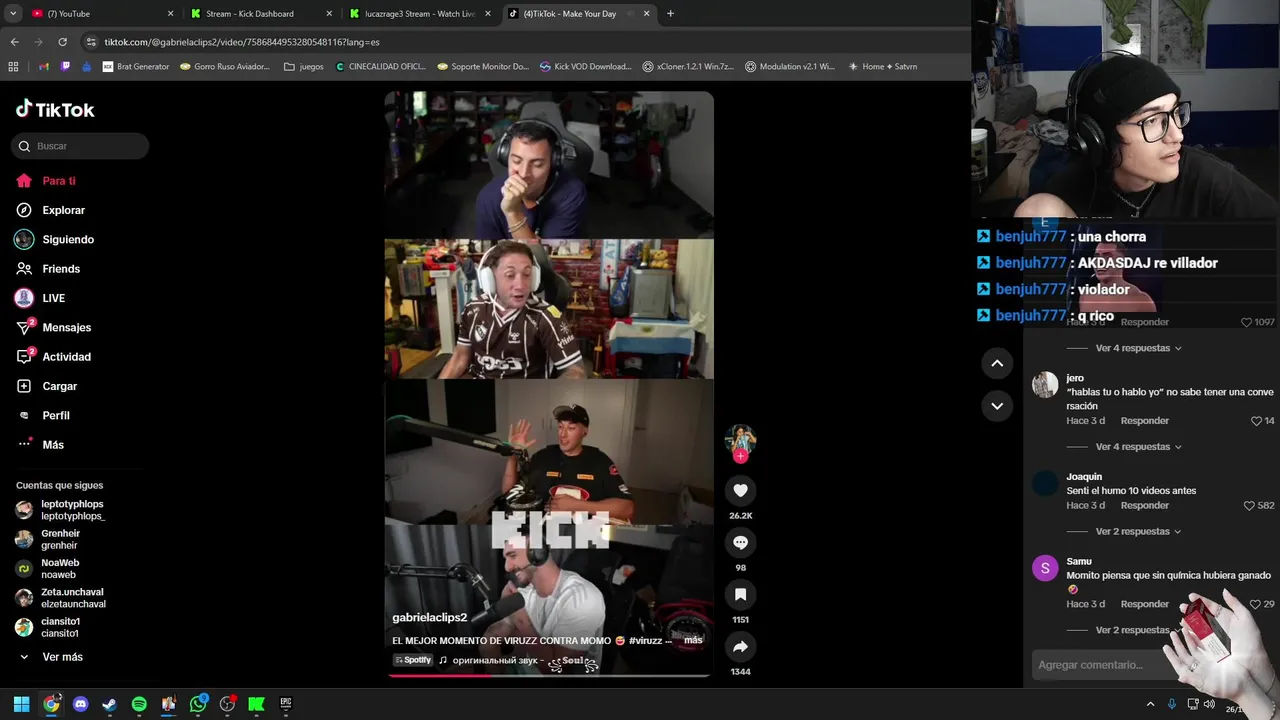Open Epic Games launcher from the taskbar

click(x=286, y=704)
